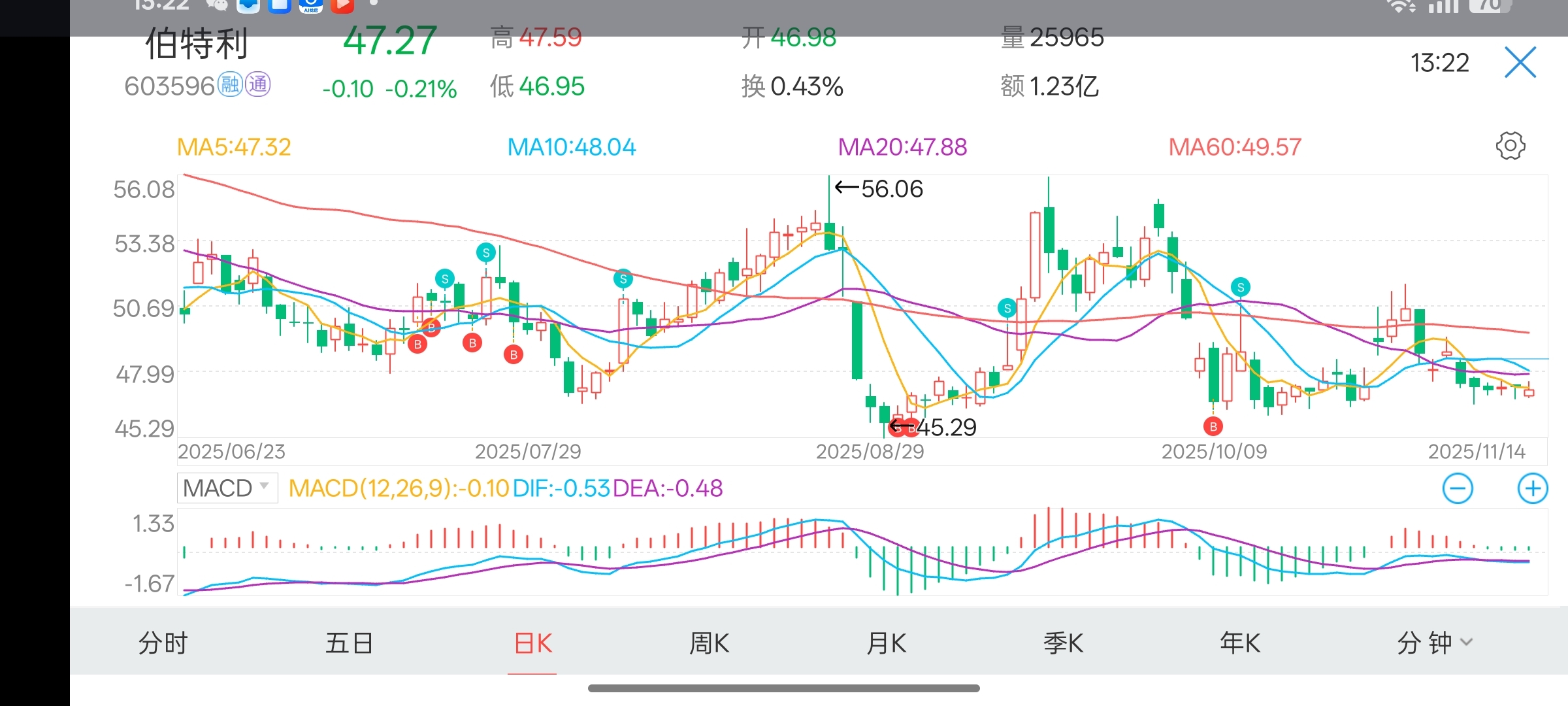Select the 年K yearly chart tab
Viewport: 1568px width, 706px height.
tap(1240, 643)
